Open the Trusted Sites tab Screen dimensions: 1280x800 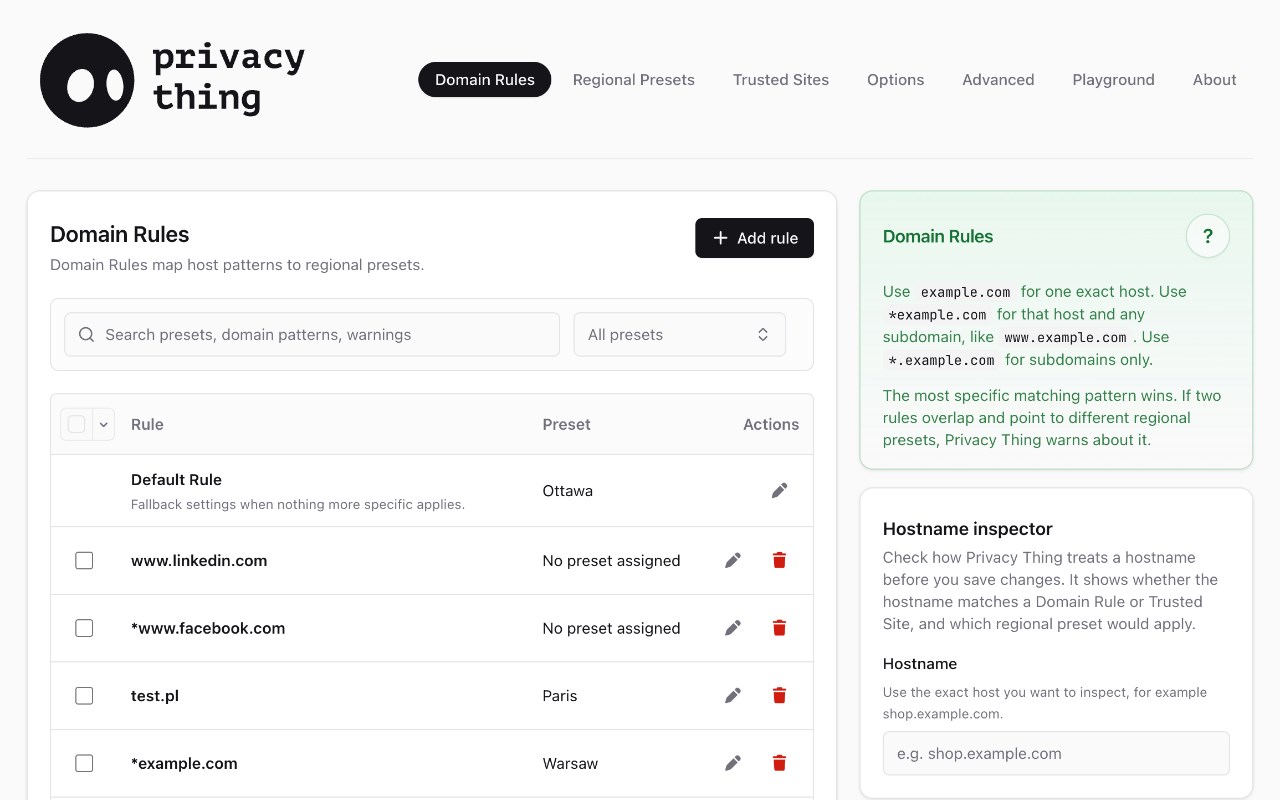(781, 80)
